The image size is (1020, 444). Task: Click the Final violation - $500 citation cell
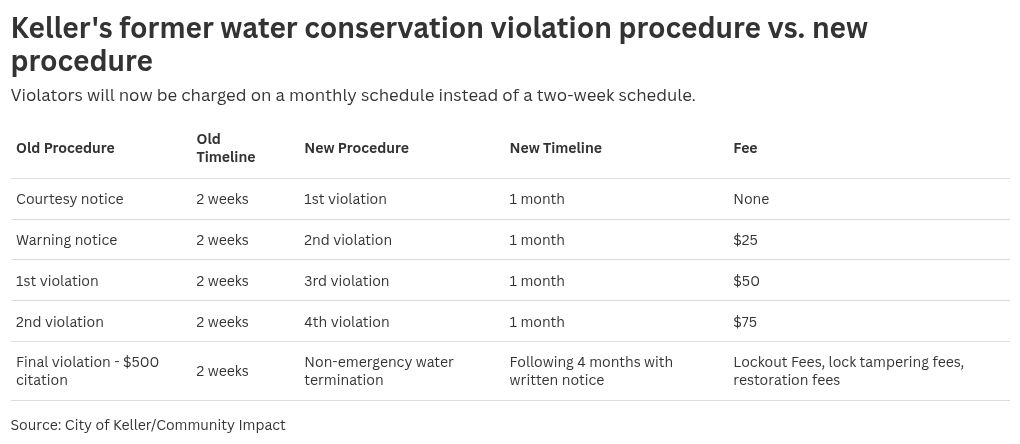coord(87,371)
